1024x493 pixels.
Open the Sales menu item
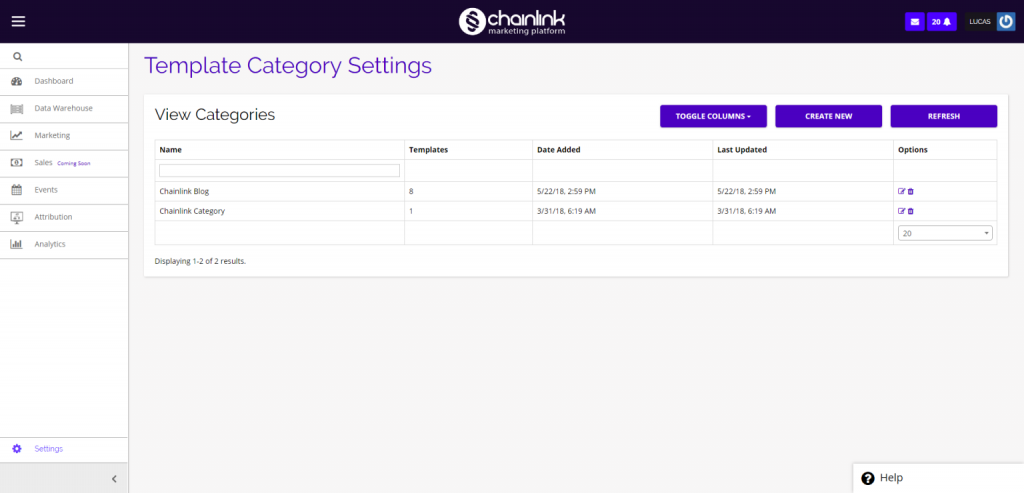64,163
